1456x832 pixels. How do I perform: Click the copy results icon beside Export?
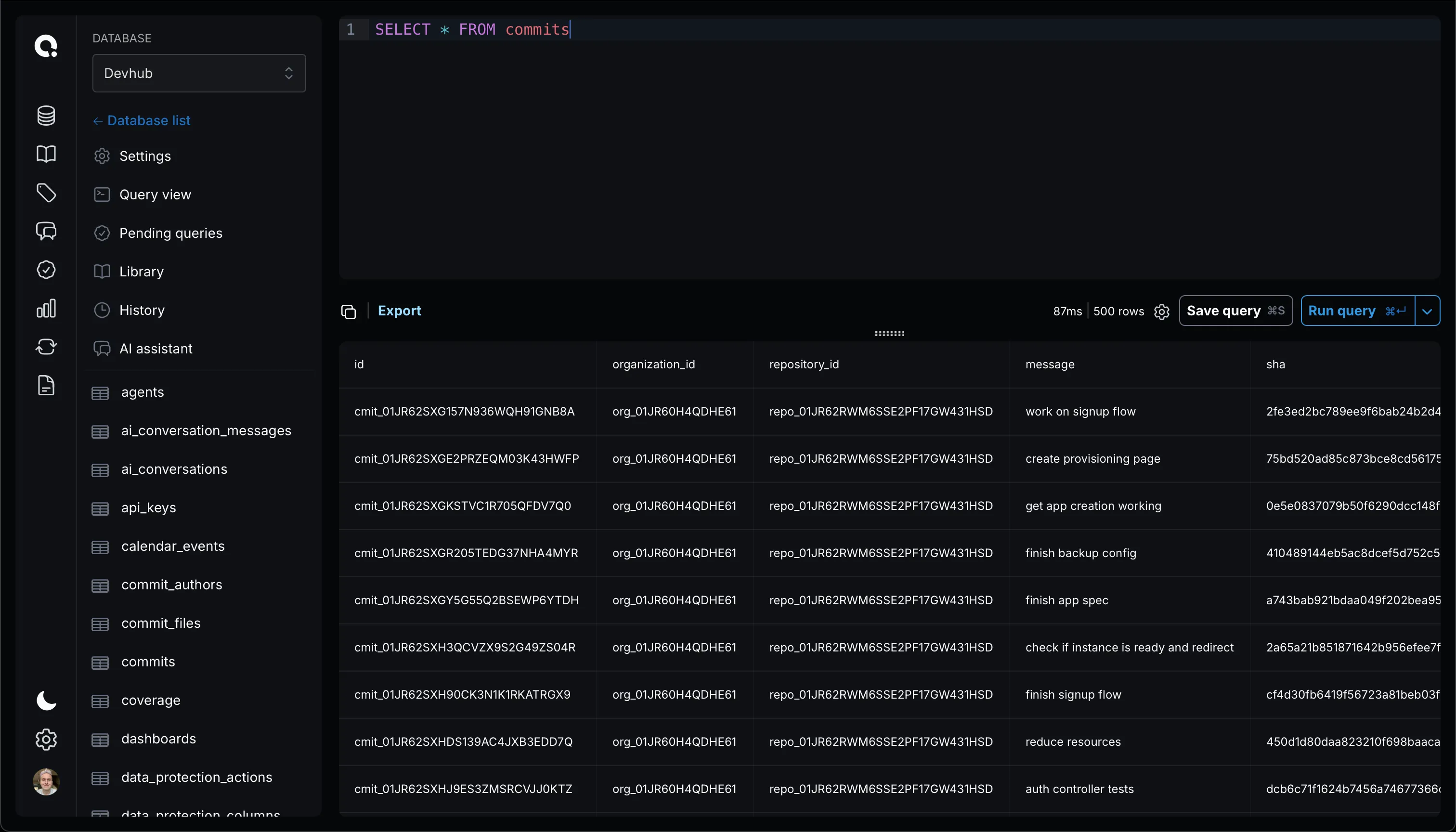[349, 312]
